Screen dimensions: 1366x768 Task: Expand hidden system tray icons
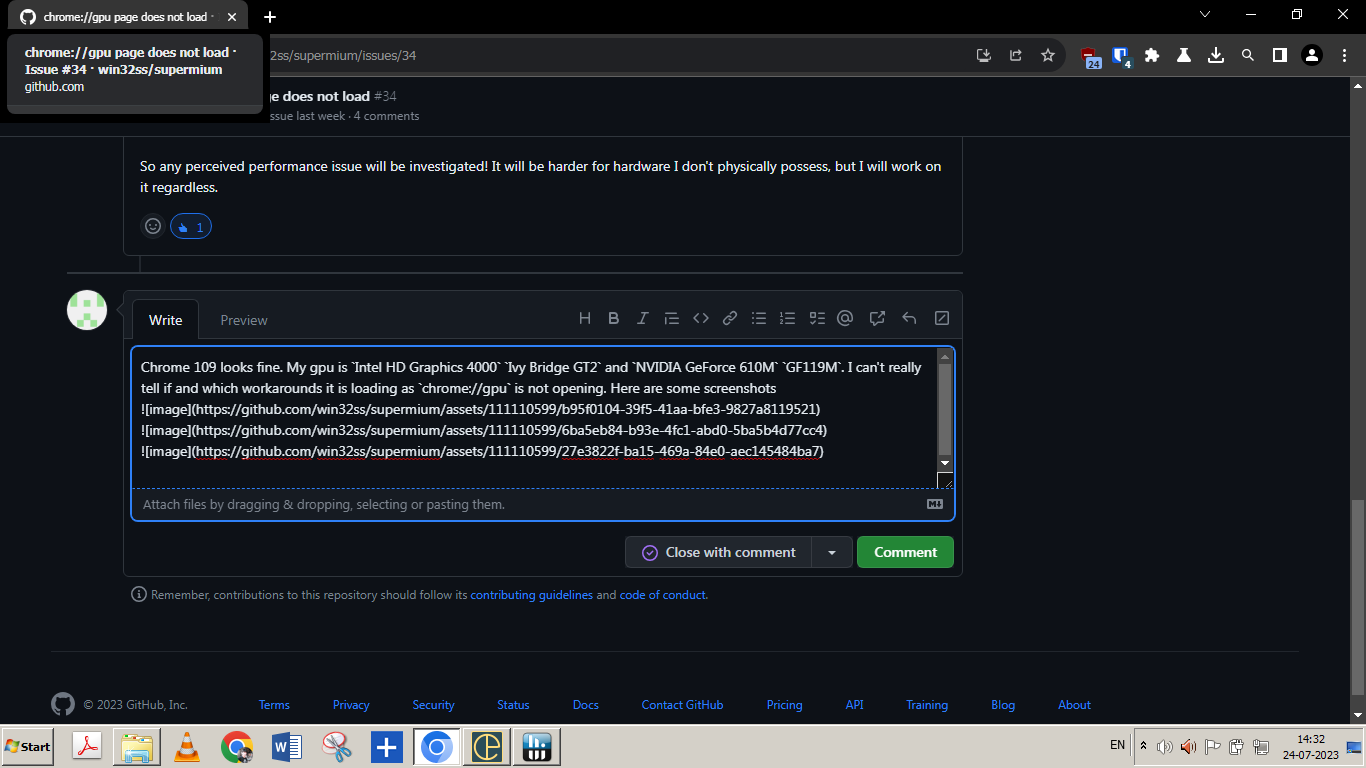pyautogui.click(x=1143, y=745)
